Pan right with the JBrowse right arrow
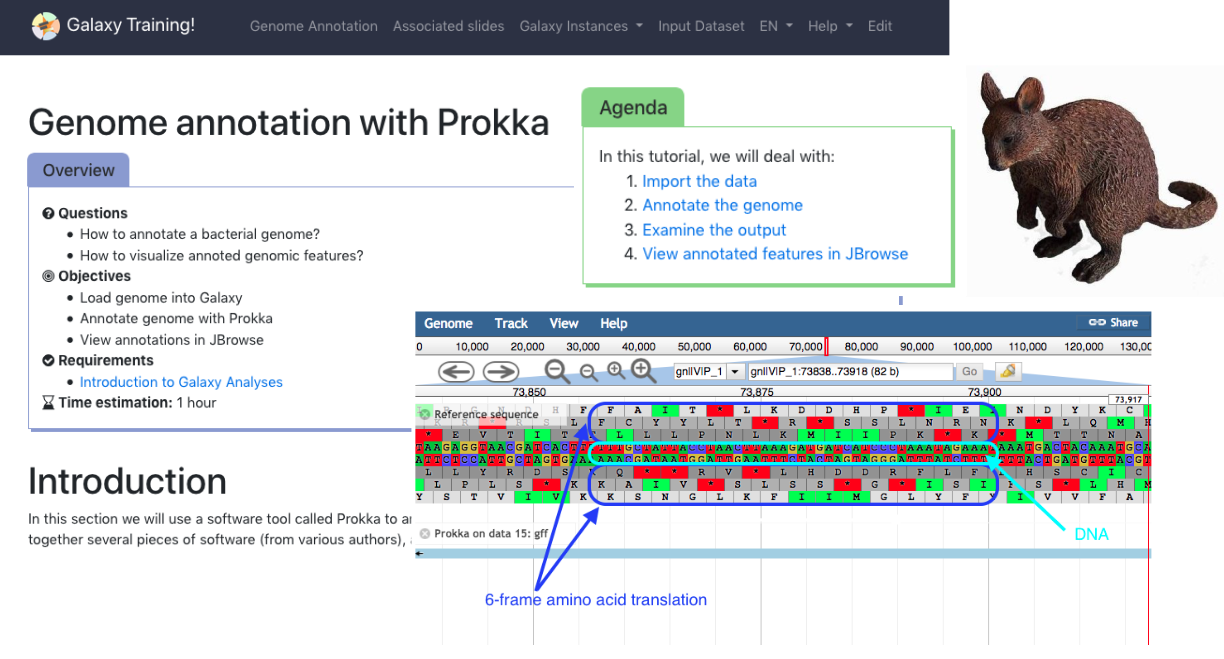Viewport: 1224px width, 659px height. coord(500,372)
